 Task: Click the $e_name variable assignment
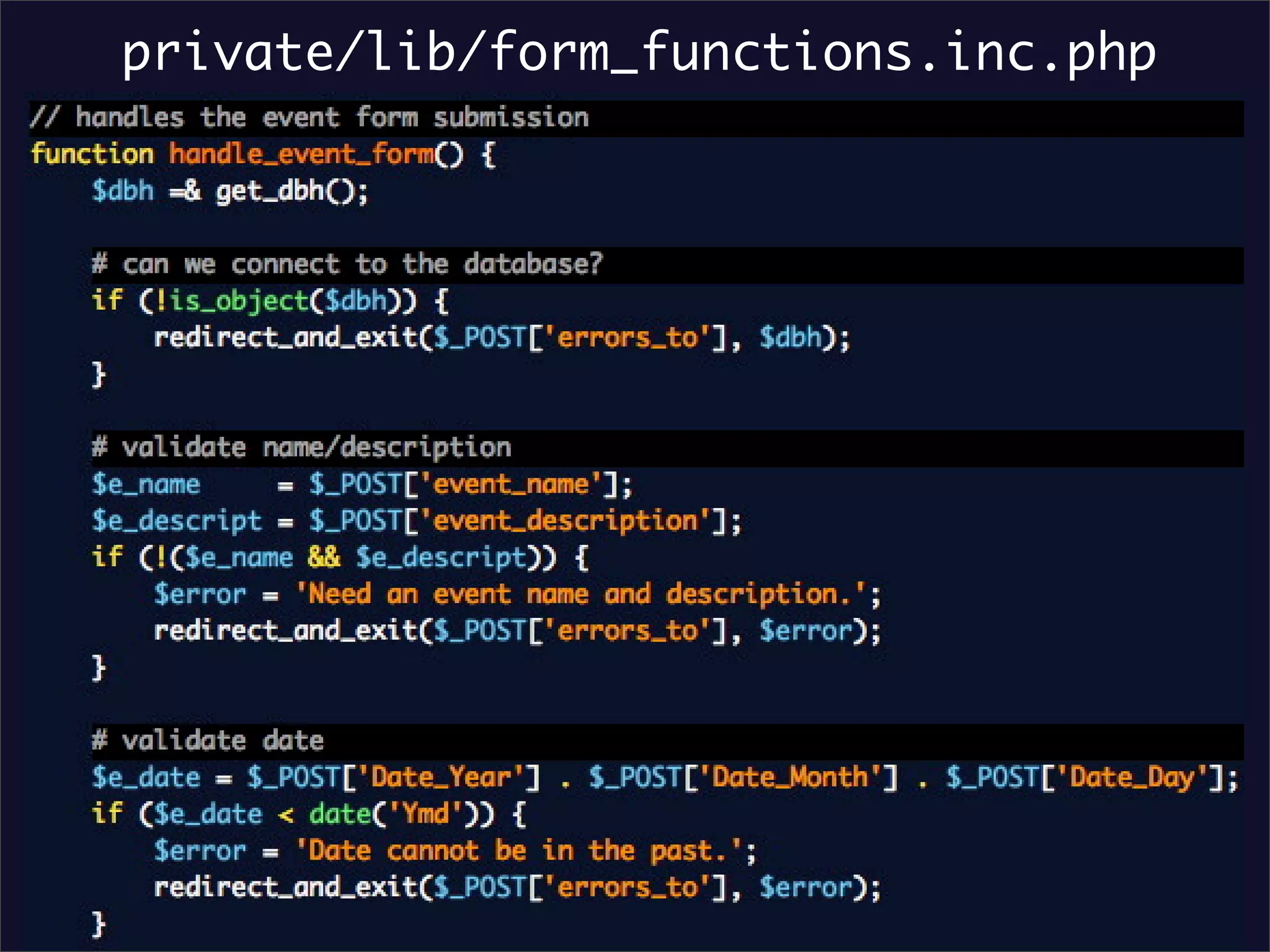(x=146, y=484)
